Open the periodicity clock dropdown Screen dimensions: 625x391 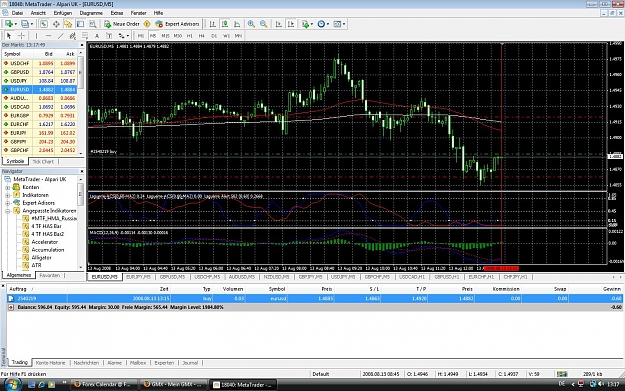pos(323,24)
